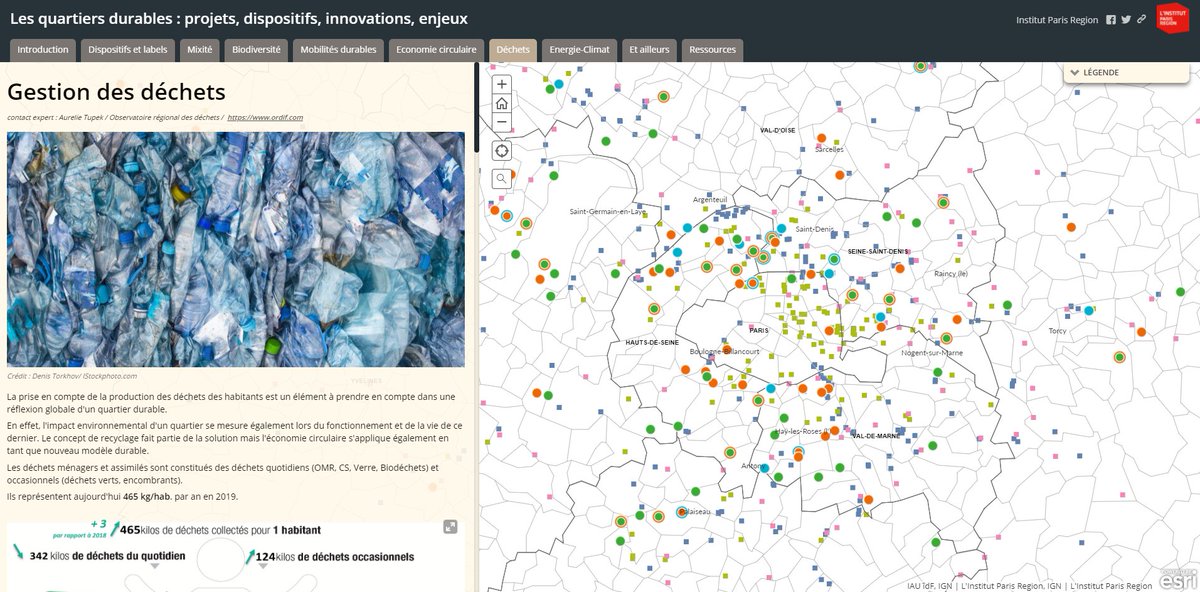The width and height of the screenshot is (1200, 592).
Task: Zoom out on the map
Action: pyautogui.click(x=502, y=122)
